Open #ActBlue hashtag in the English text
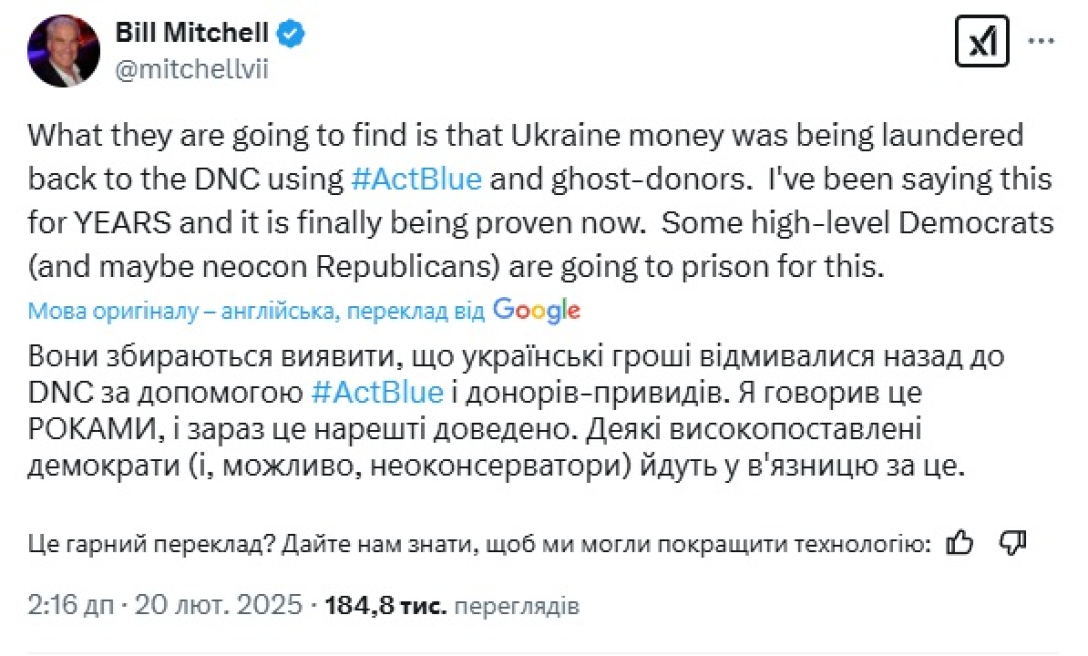This screenshot has height=656, width=1088. [x=418, y=179]
